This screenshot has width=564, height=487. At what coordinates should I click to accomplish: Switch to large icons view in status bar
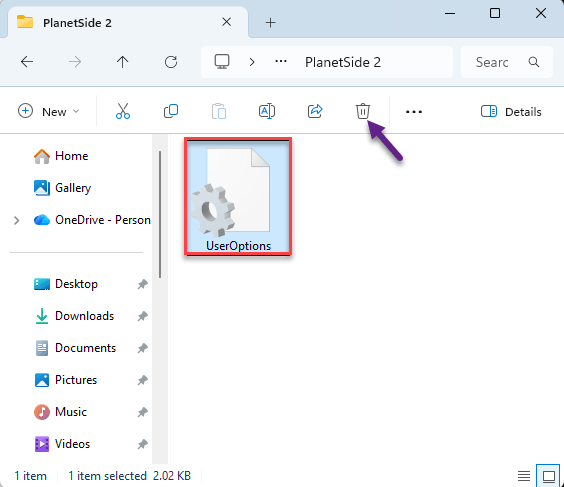coord(549,476)
